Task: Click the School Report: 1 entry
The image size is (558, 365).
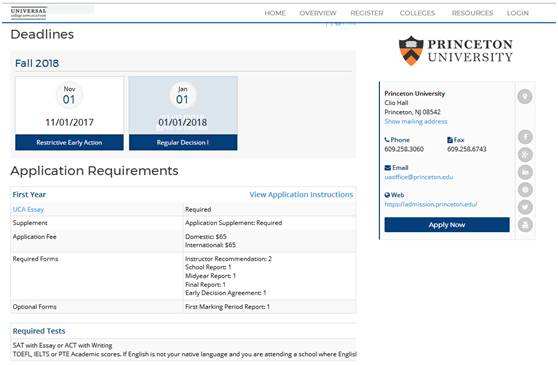Action: click(208, 267)
